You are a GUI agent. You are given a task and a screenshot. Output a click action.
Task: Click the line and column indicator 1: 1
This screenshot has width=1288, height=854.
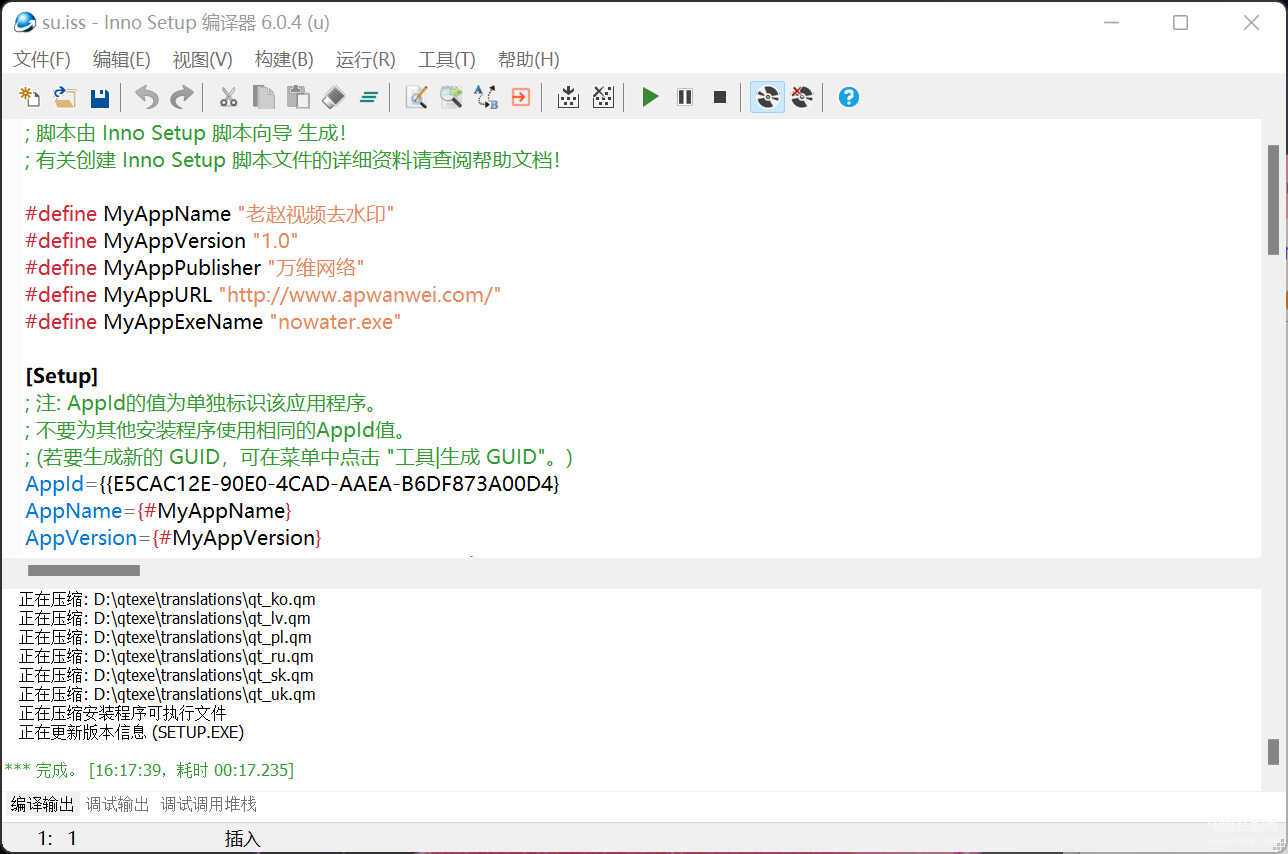57,839
